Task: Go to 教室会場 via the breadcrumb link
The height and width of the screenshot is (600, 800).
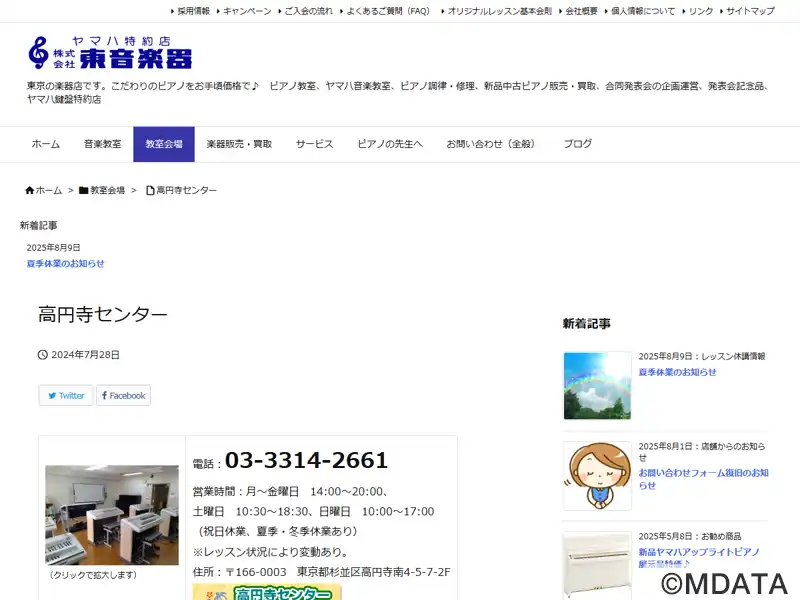Action: (108, 190)
